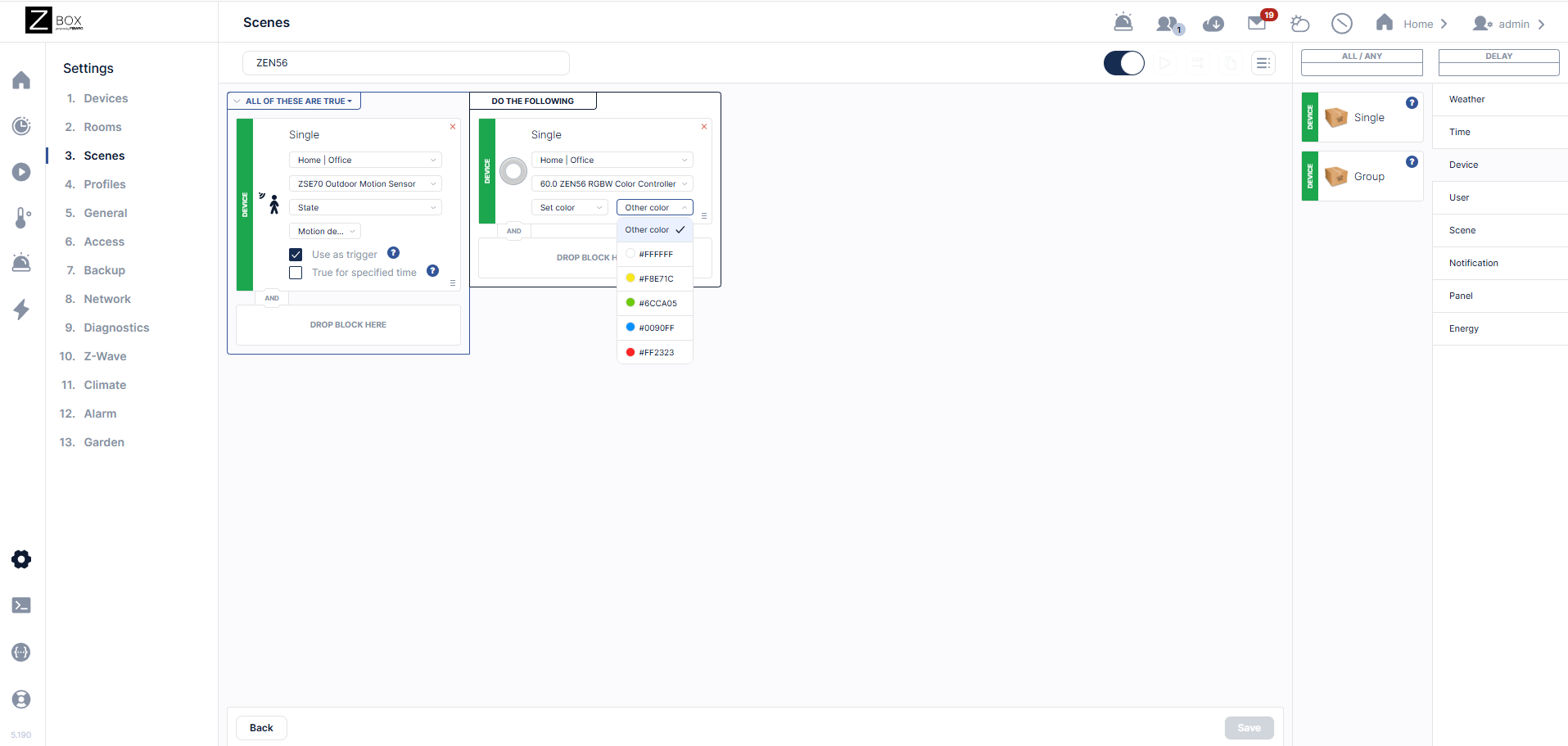The image size is (1568, 746).
Task: Open the users icon with badge 1
Action: (1169, 25)
